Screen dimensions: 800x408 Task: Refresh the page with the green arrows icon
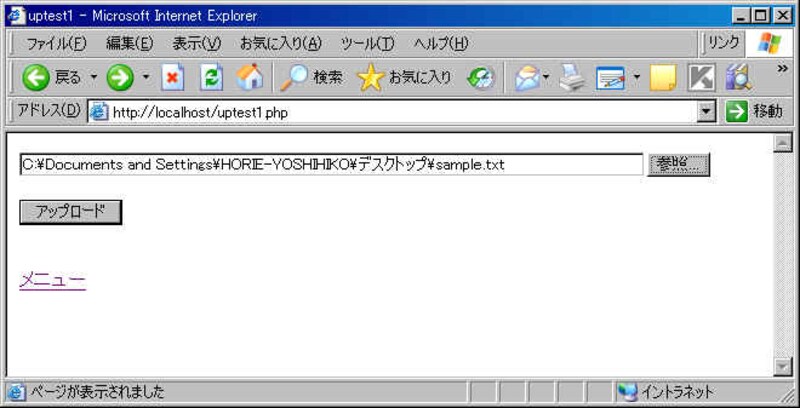(x=211, y=78)
